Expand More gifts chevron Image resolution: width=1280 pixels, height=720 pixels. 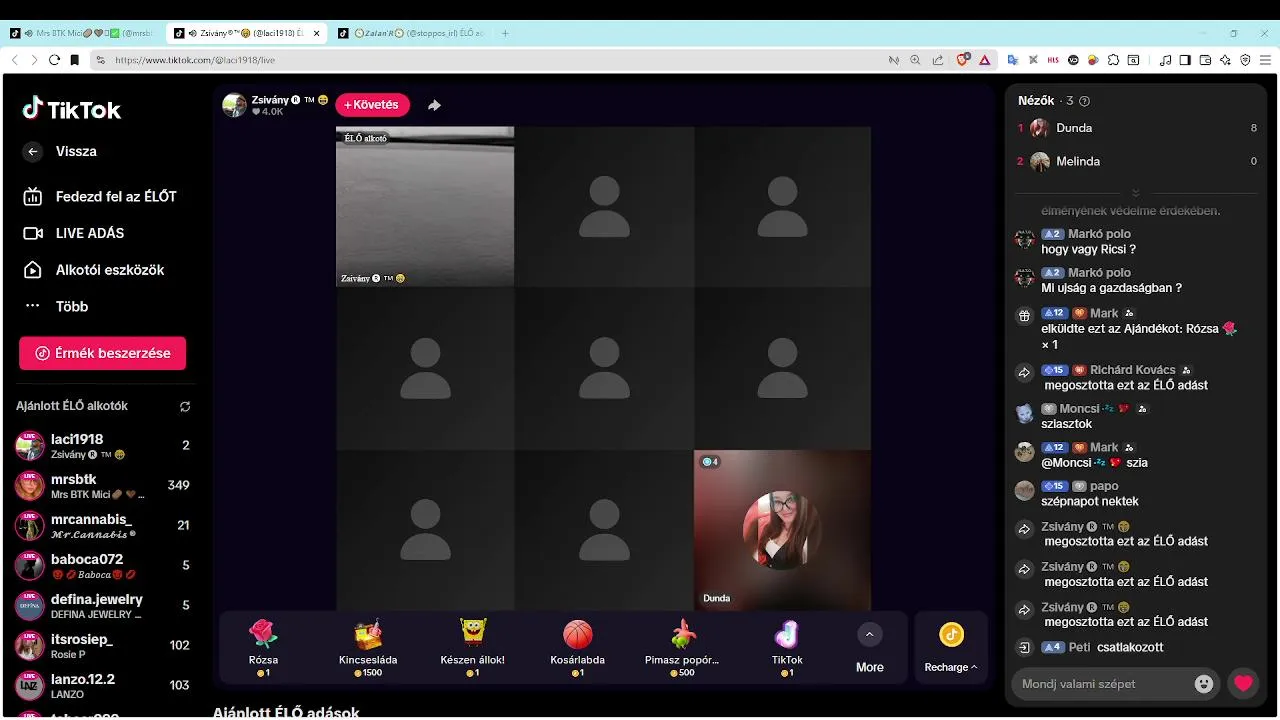click(x=869, y=635)
